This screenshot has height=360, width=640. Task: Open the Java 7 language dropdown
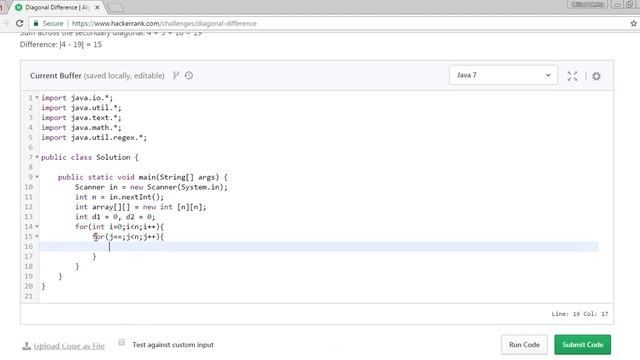[503, 75]
